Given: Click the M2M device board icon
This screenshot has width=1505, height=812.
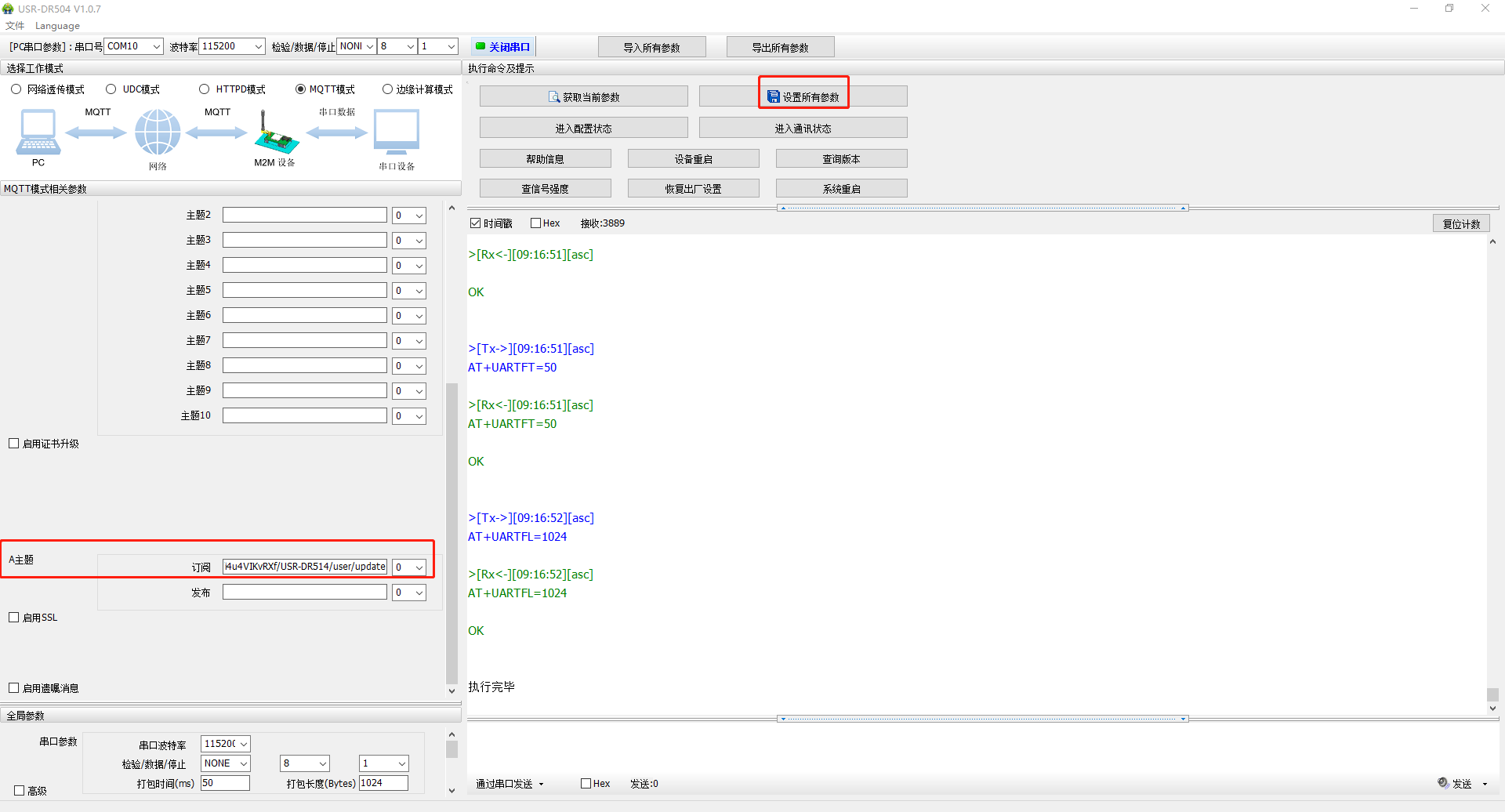Looking at the screenshot, I should point(275,135).
